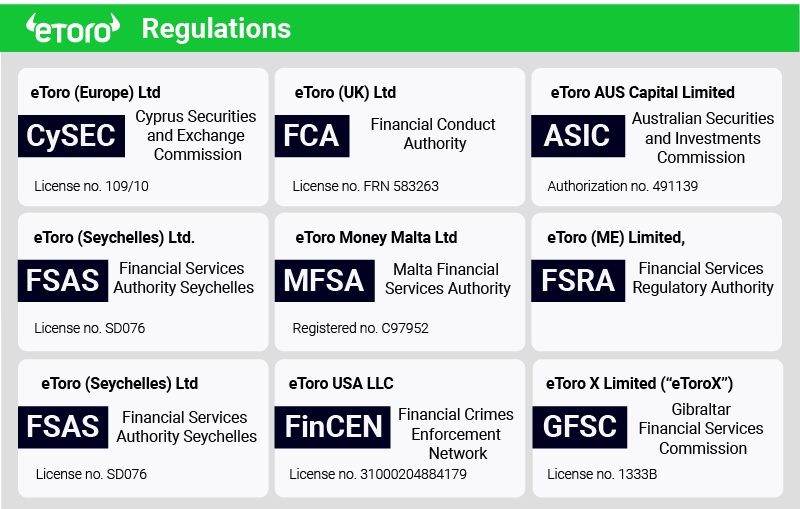Click Cyprus Securities and Exchange Commission text

click(196, 135)
